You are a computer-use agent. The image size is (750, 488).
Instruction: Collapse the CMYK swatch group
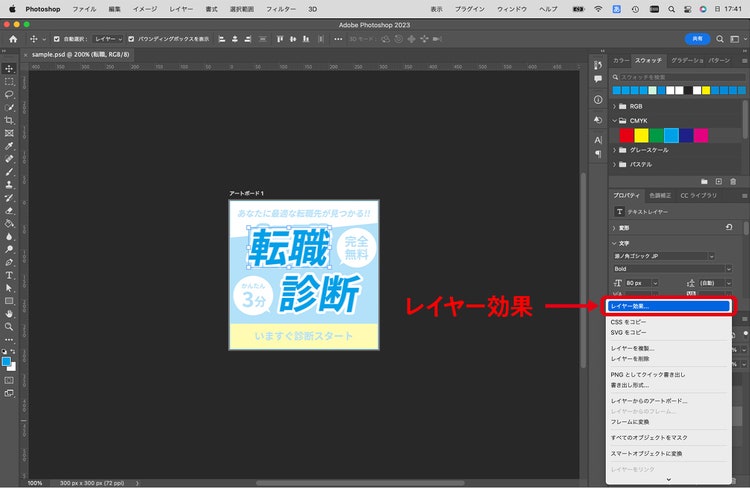615,121
